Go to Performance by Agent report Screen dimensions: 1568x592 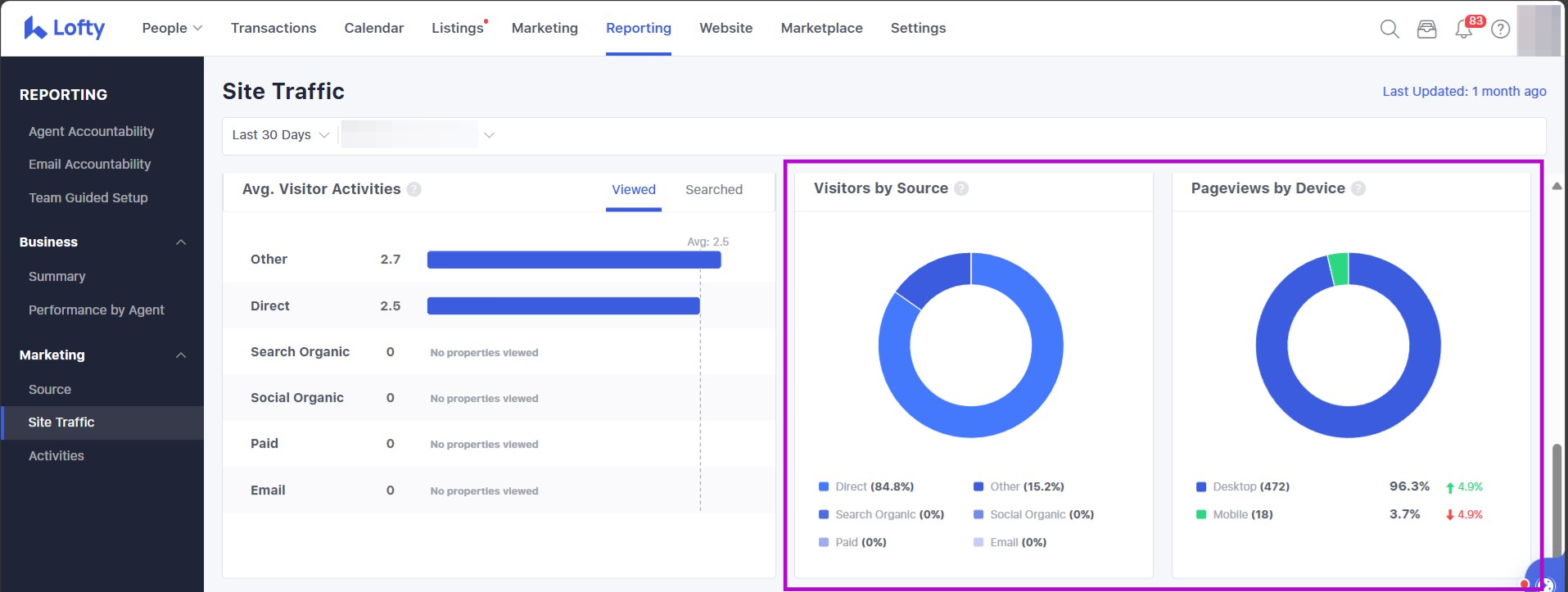pos(96,310)
